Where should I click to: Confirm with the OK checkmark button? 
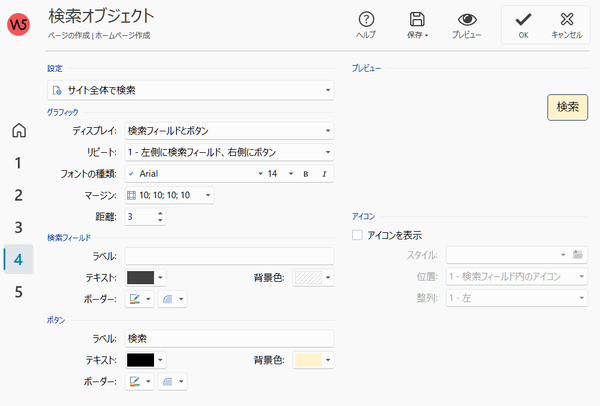click(x=523, y=25)
